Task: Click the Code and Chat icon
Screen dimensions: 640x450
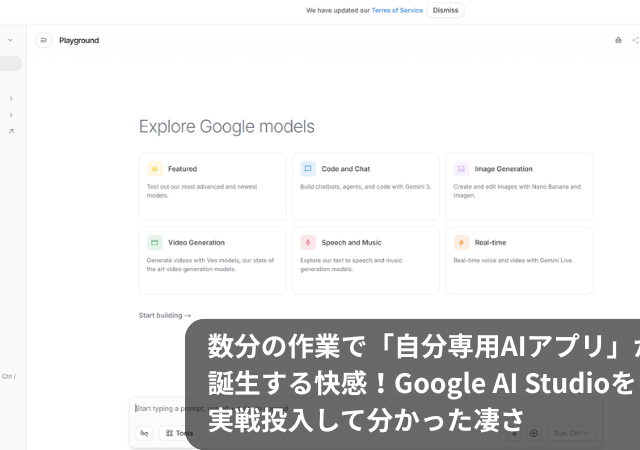Action: [x=308, y=169]
